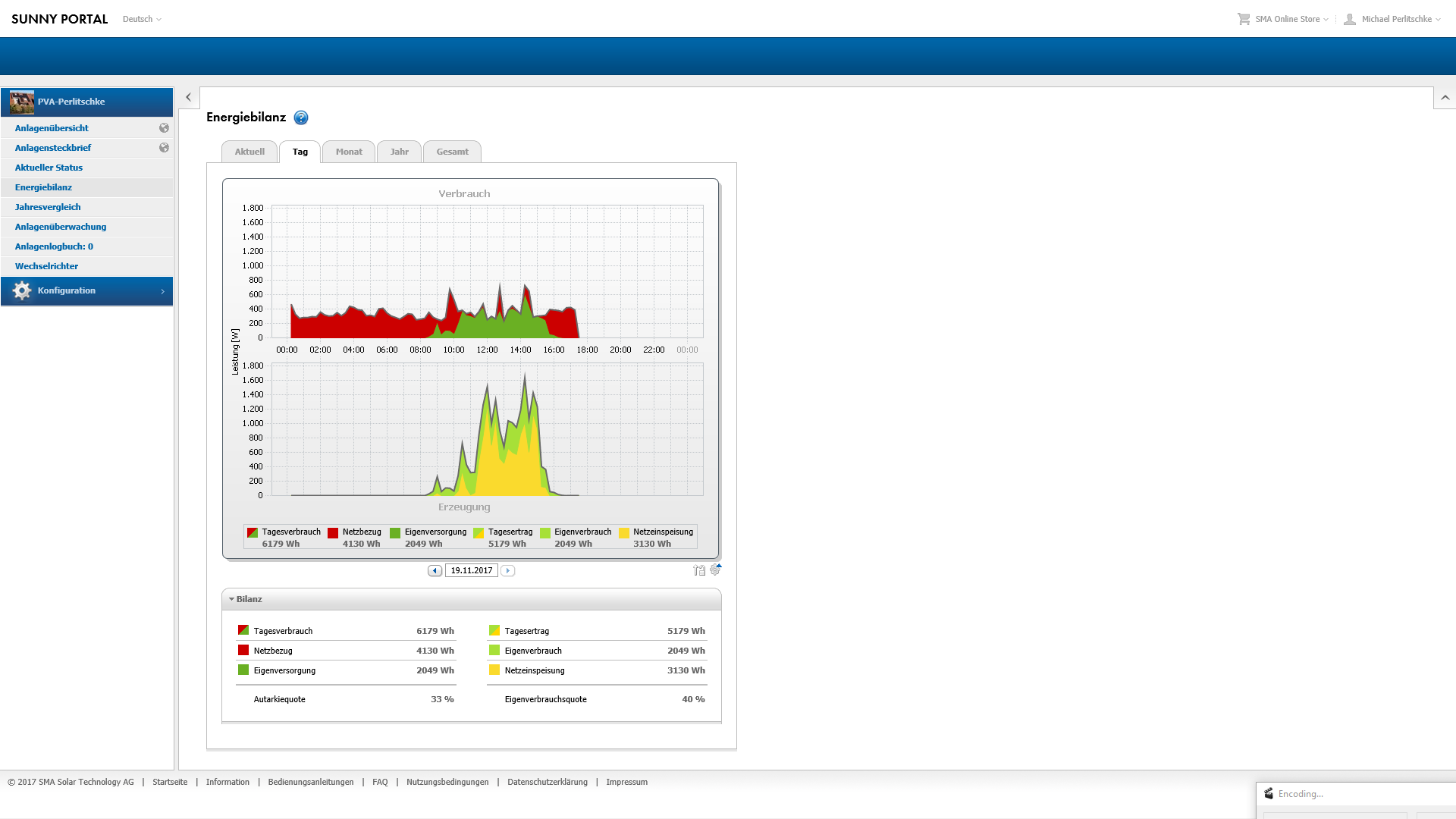Click the globe icon beside Anlagenübersicht
Viewport: 1456px width, 819px height.
click(x=164, y=128)
